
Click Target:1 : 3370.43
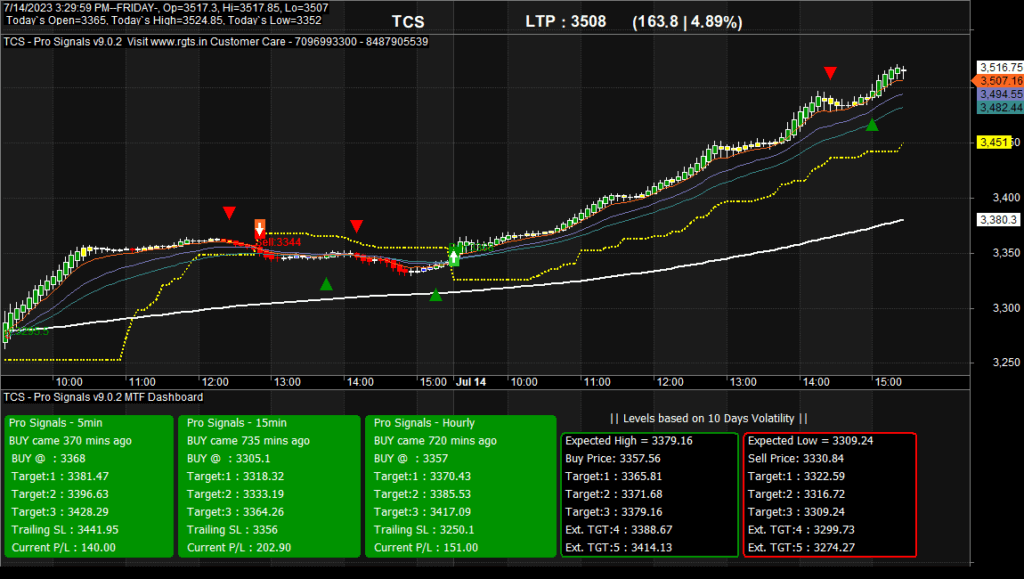[423, 477]
